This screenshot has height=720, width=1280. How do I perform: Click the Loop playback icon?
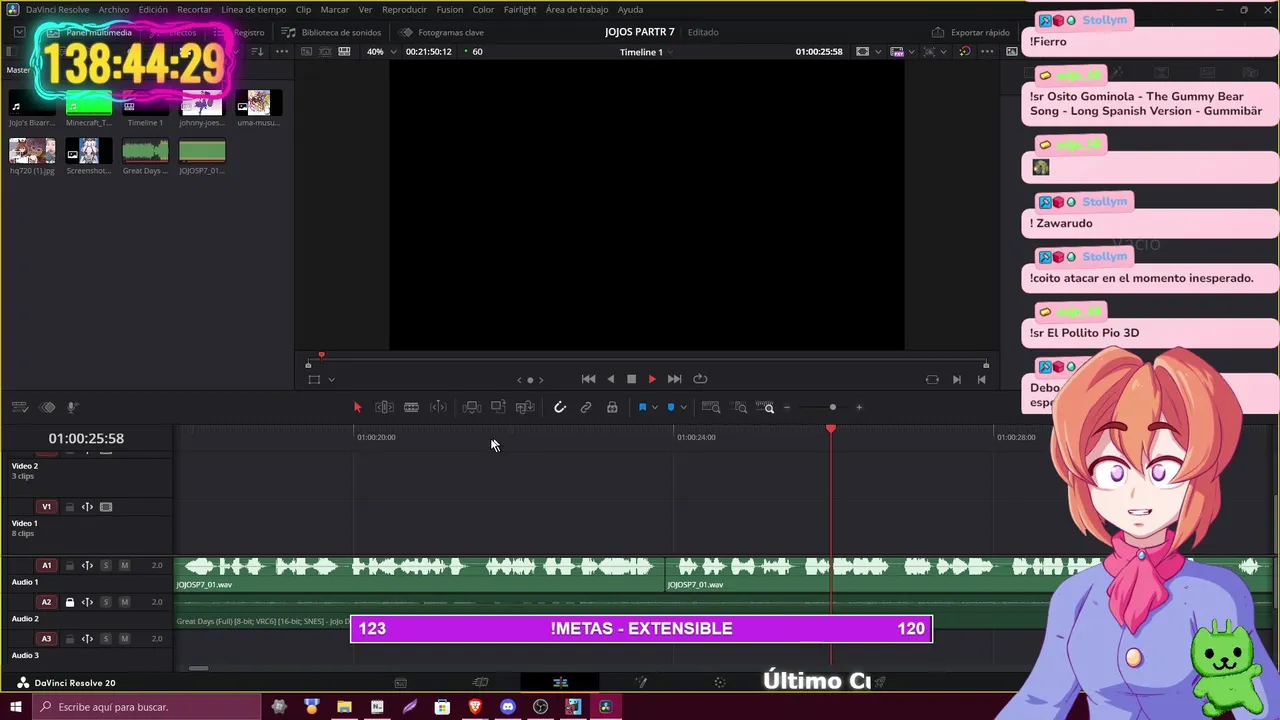coord(700,379)
